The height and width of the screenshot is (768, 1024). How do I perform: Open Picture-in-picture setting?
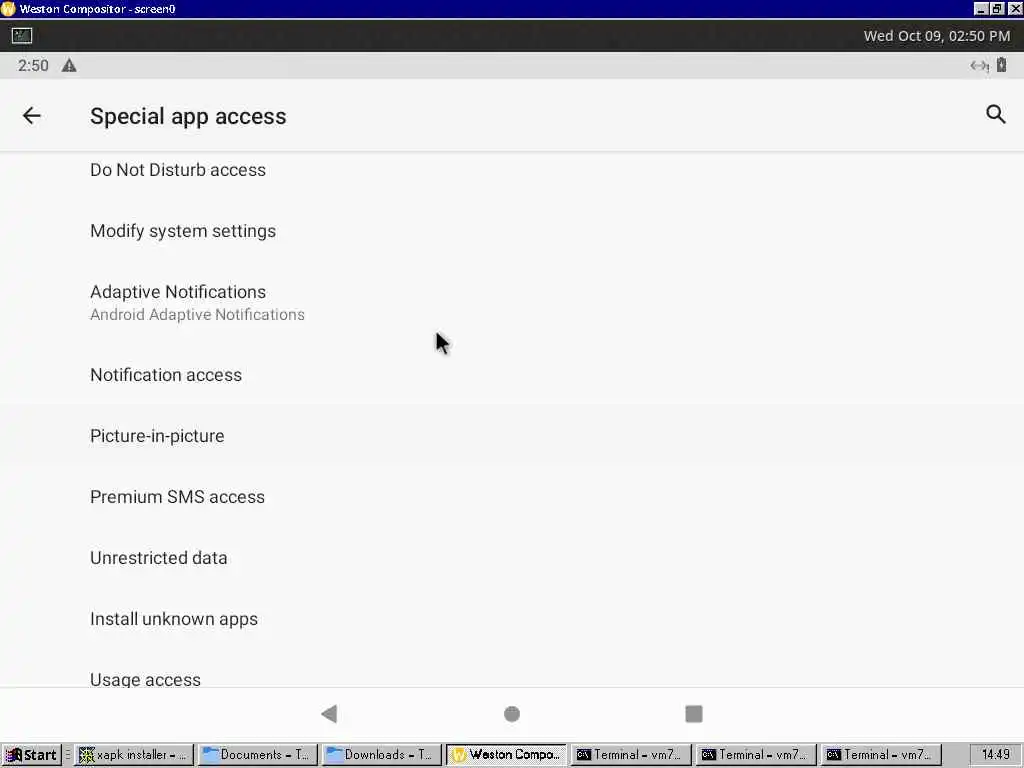click(x=512, y=436)
